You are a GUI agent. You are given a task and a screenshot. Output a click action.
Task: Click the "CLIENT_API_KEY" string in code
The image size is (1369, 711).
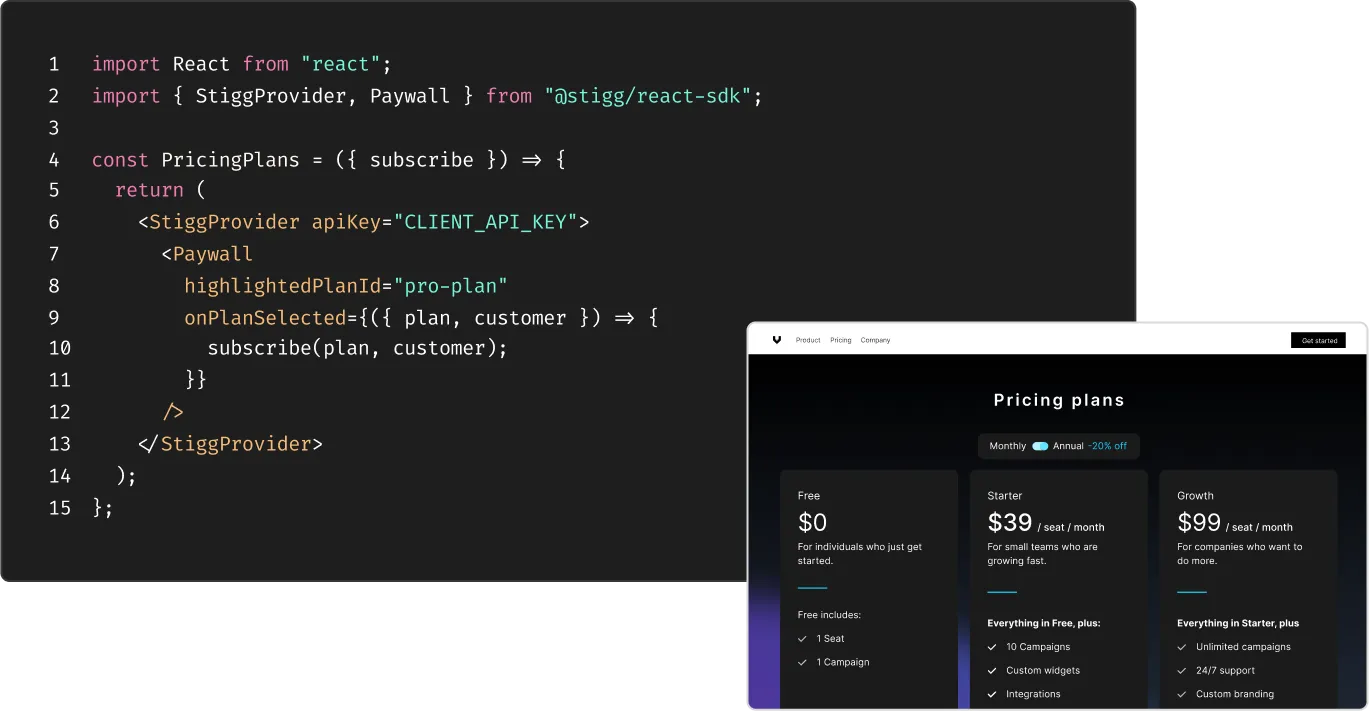tap(486, 222)
